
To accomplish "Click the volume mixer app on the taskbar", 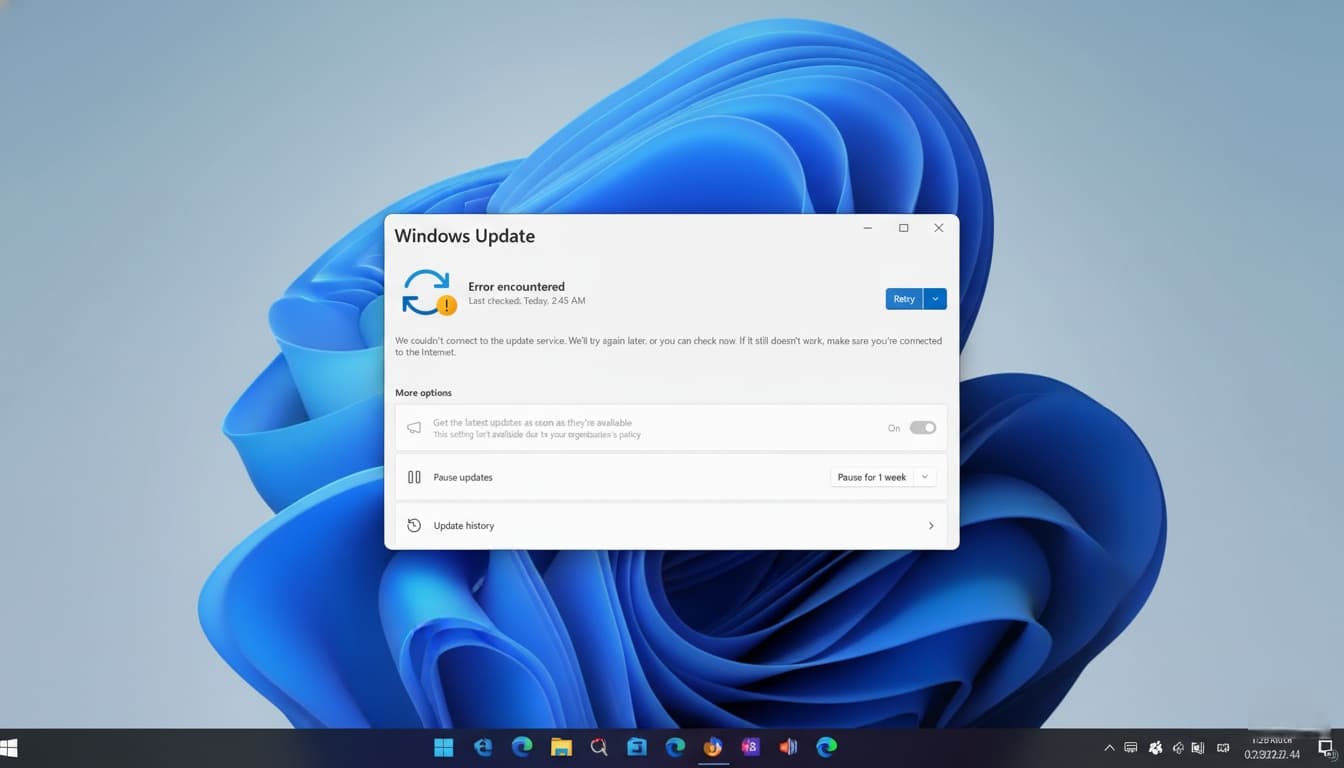I will (x=788, y=747).
